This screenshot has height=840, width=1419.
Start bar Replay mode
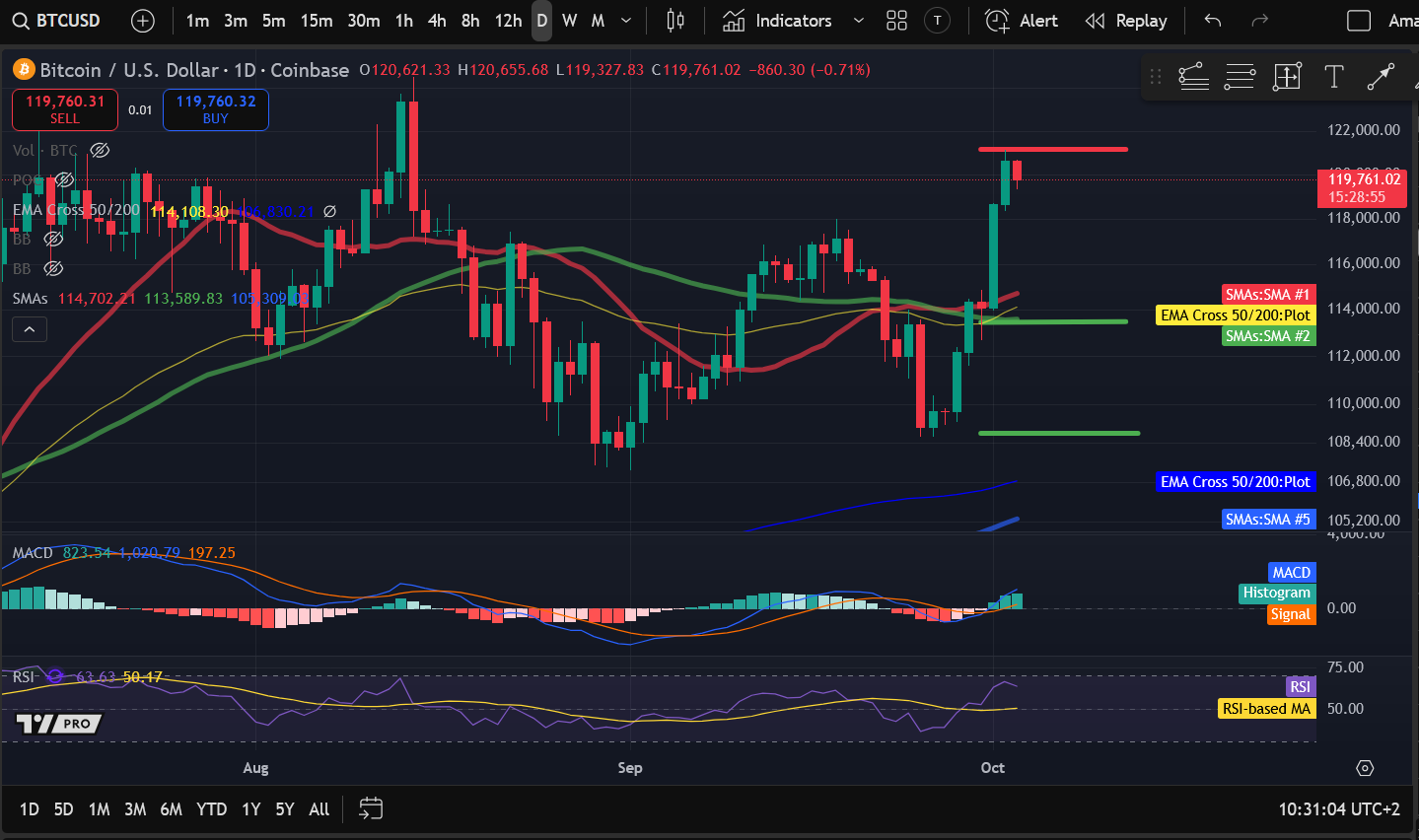coord(1125,21)
